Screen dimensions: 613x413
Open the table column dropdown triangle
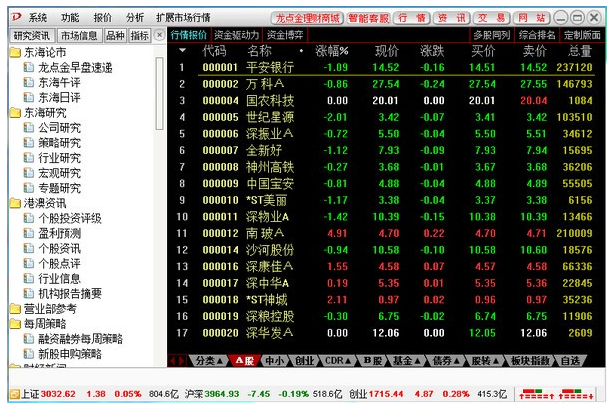point(182,50)
